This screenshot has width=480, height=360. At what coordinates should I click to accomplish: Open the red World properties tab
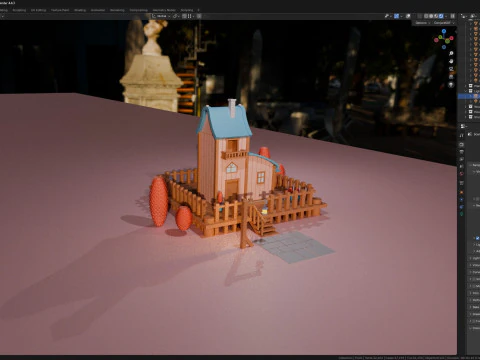[x=461, y=174]
